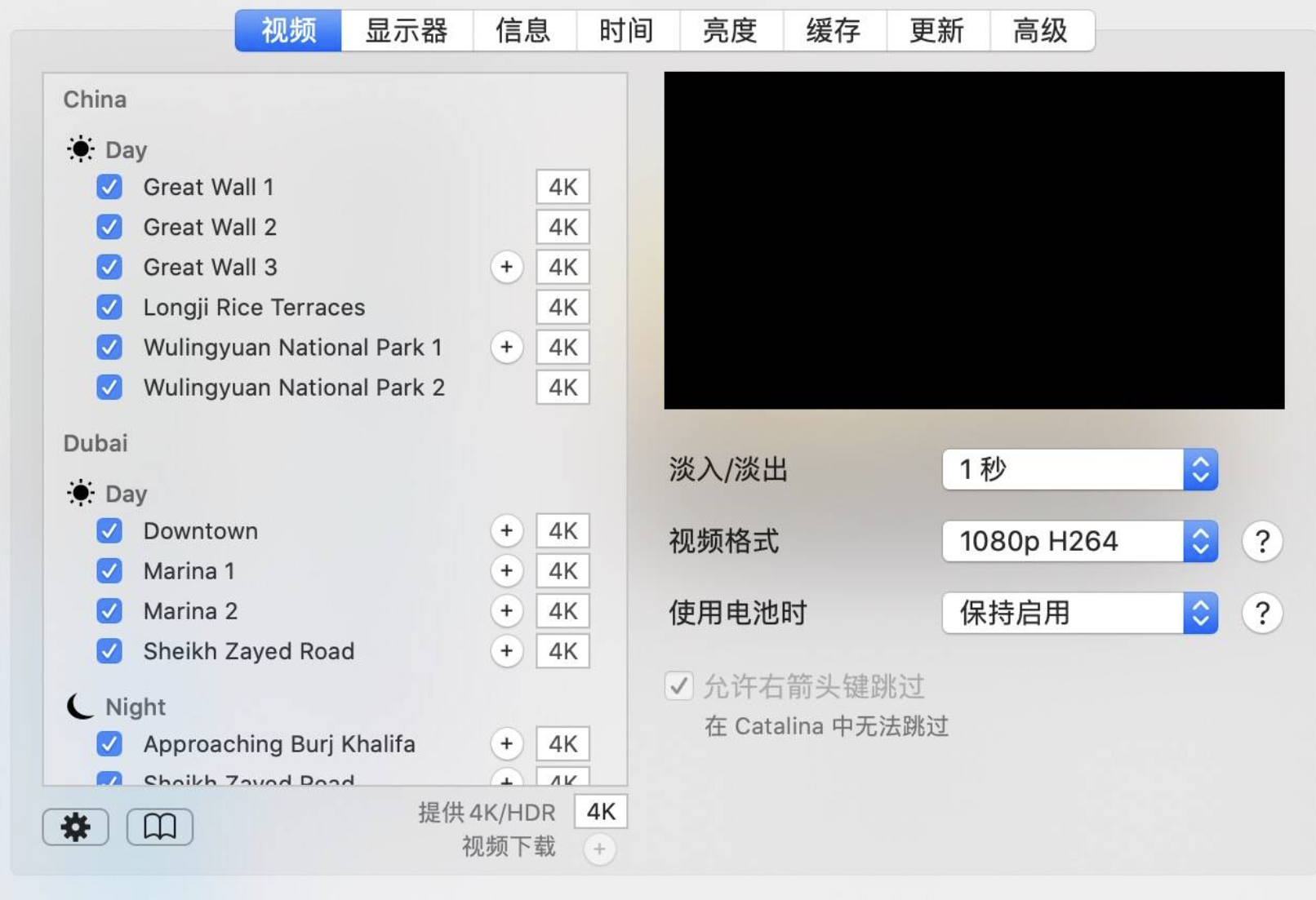
Task: Click the guide book icon
Action: click(x=159, y=826)
